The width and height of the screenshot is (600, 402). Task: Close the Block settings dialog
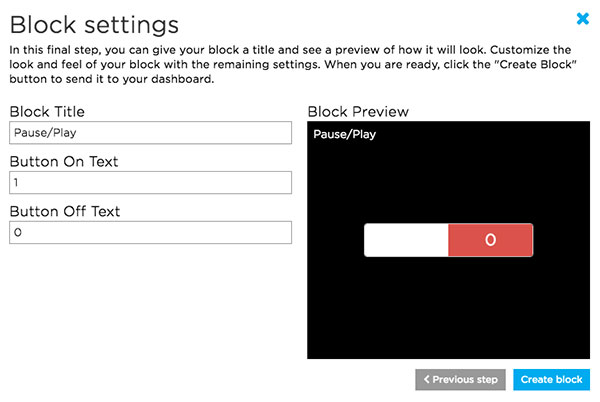tap(583, 18)
